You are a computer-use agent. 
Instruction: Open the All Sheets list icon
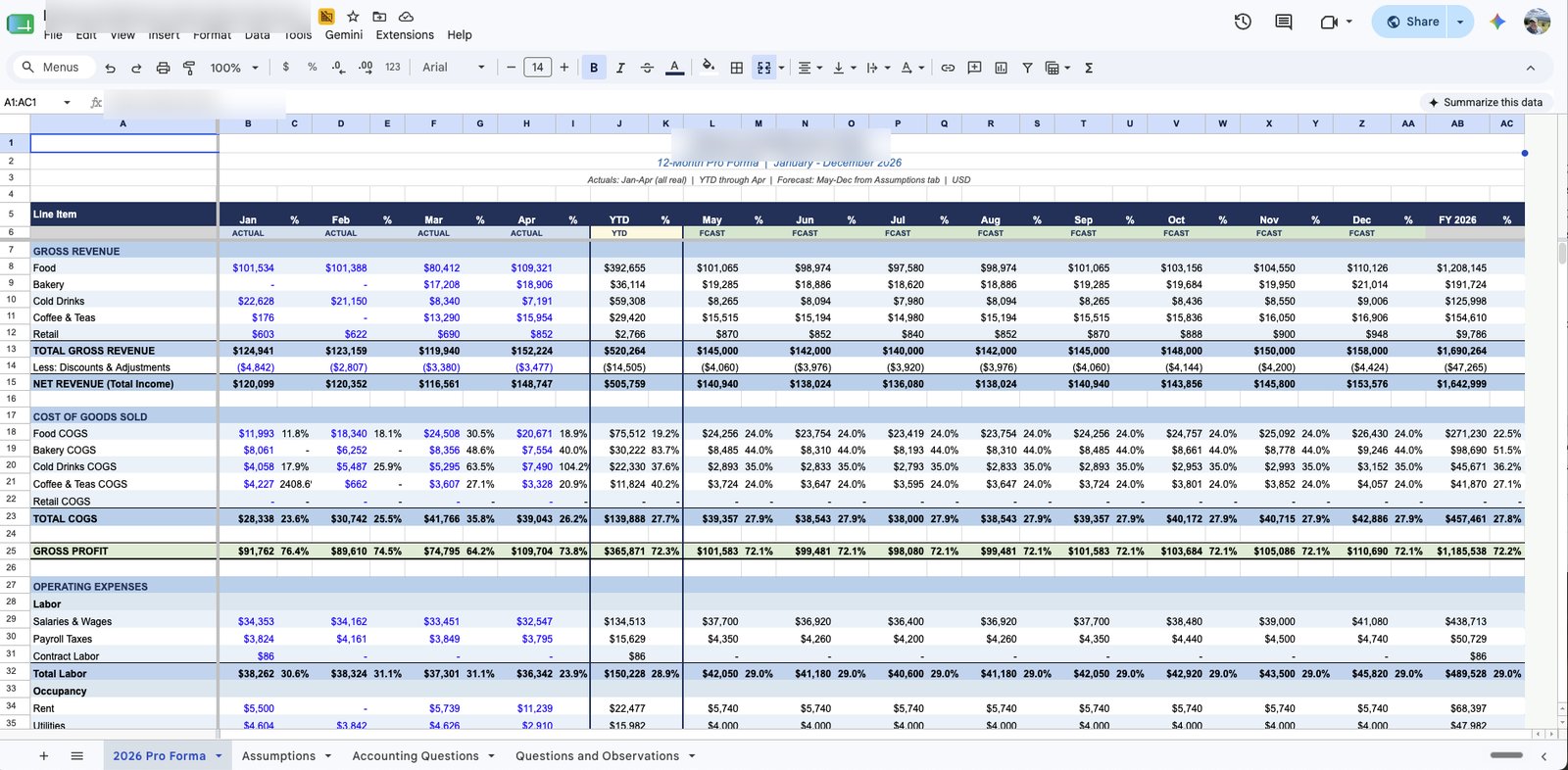77,755
